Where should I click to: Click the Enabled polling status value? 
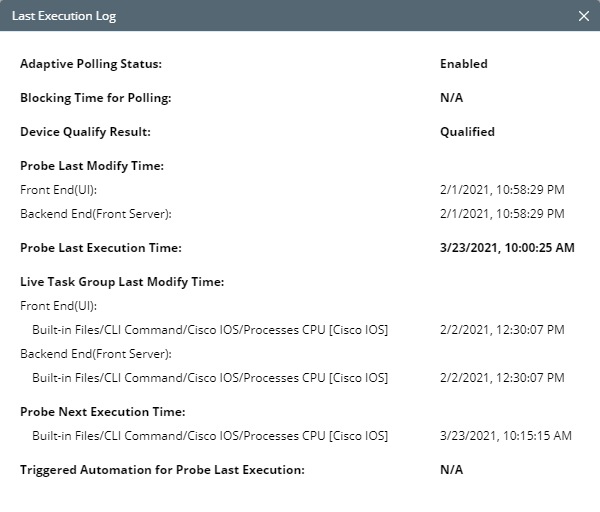pyautogui.click(x=464, y=64)
